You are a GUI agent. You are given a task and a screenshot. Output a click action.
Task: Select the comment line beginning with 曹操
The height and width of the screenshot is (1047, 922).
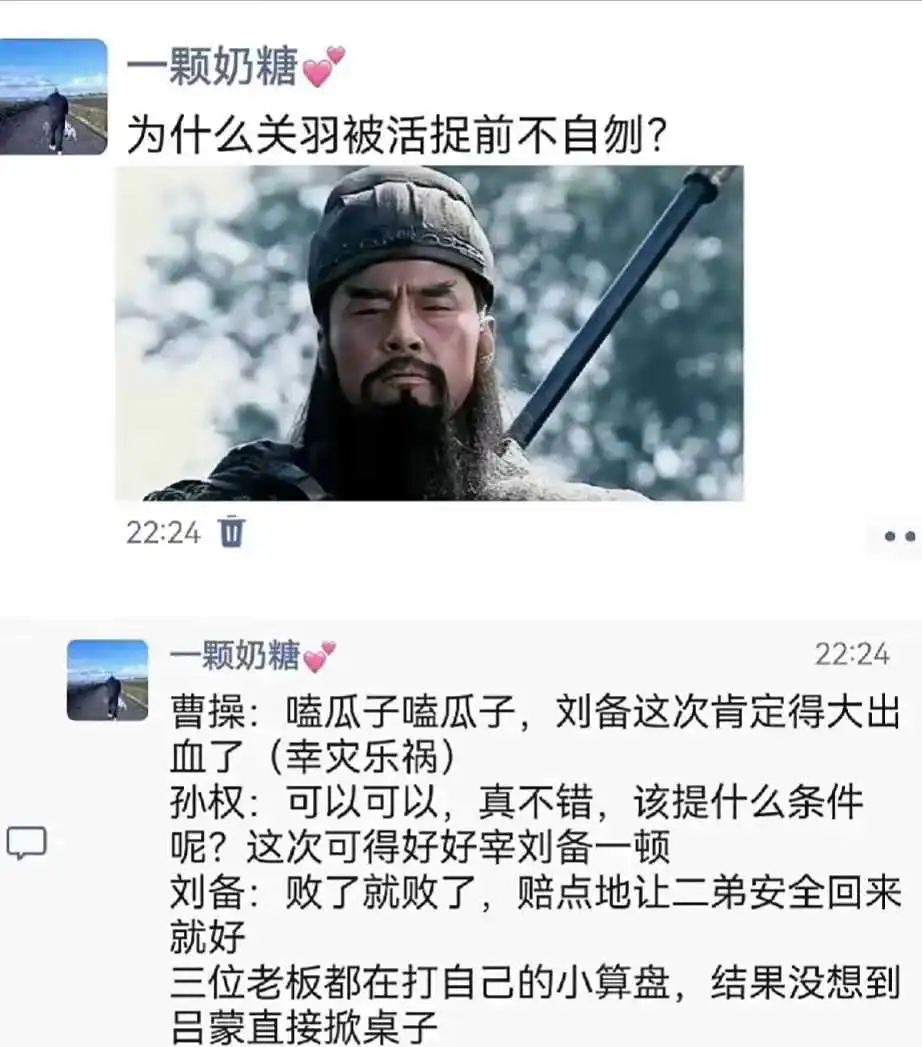click(535, 735)
